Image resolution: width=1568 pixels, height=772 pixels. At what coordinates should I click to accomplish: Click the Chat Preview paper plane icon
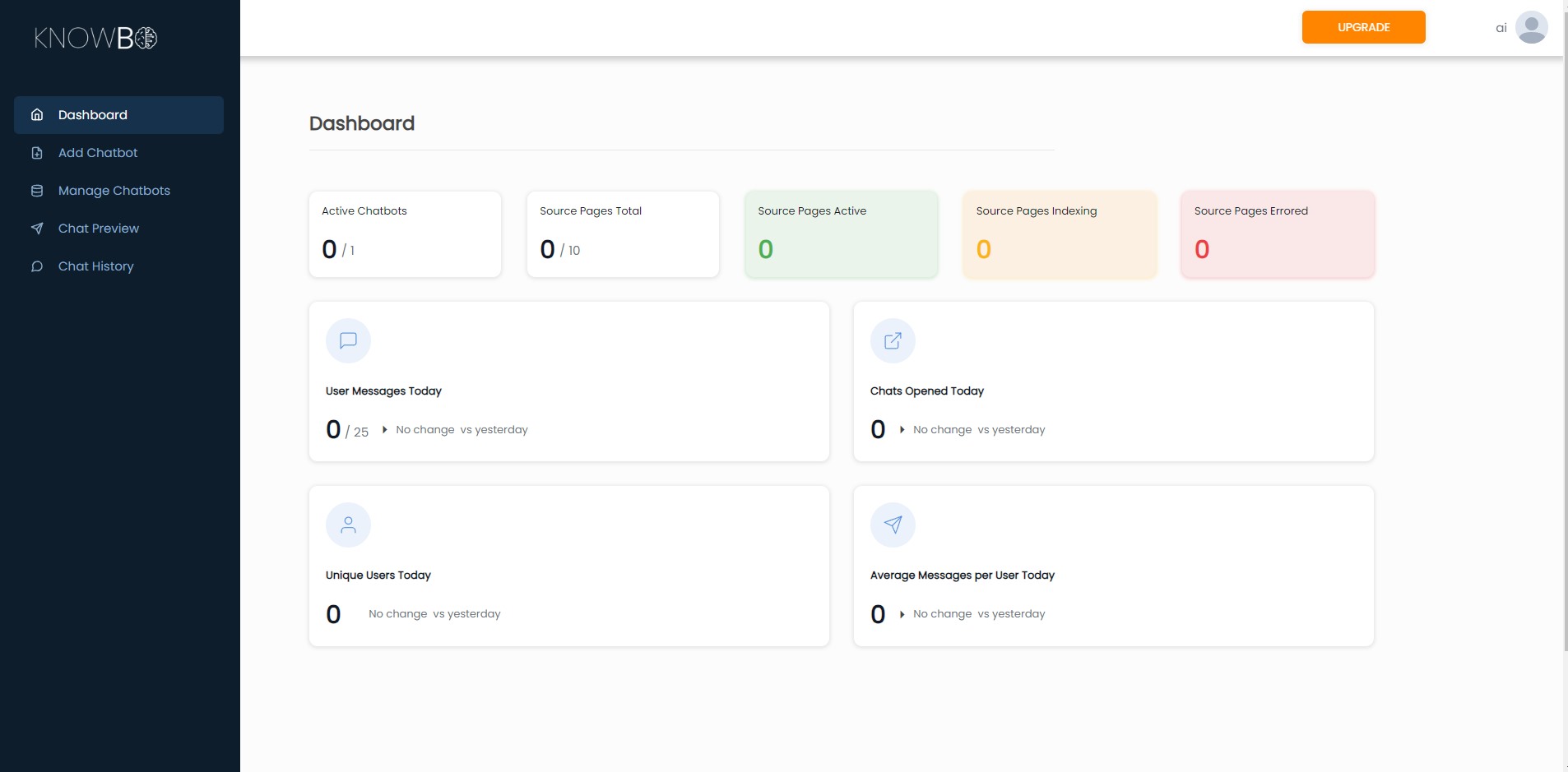37,229
